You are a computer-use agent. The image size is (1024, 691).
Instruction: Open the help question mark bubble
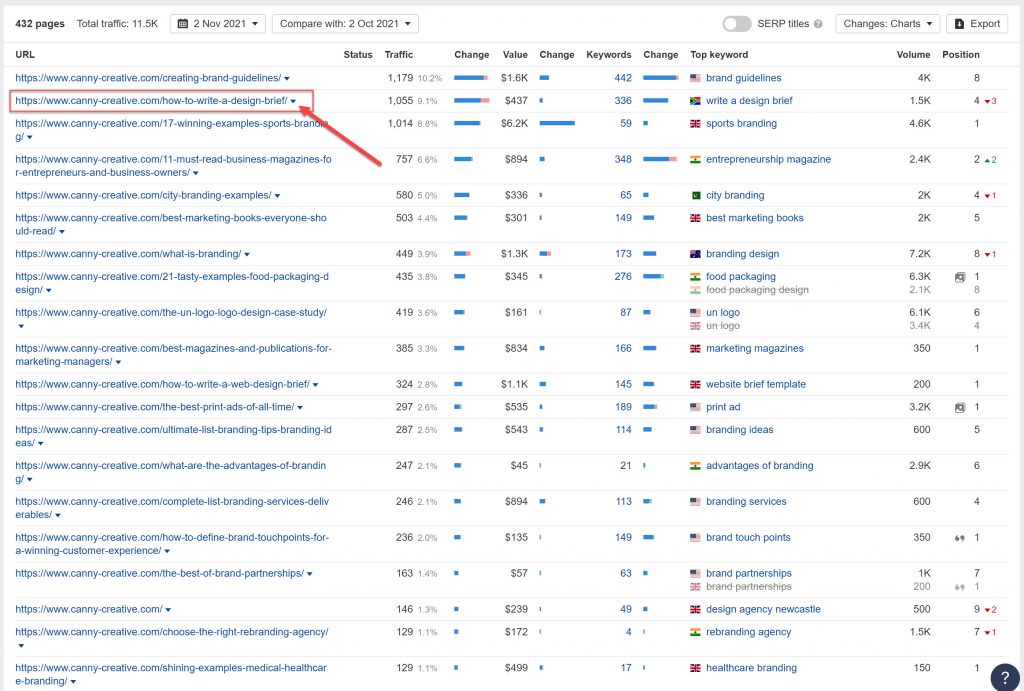point(1005,677)
